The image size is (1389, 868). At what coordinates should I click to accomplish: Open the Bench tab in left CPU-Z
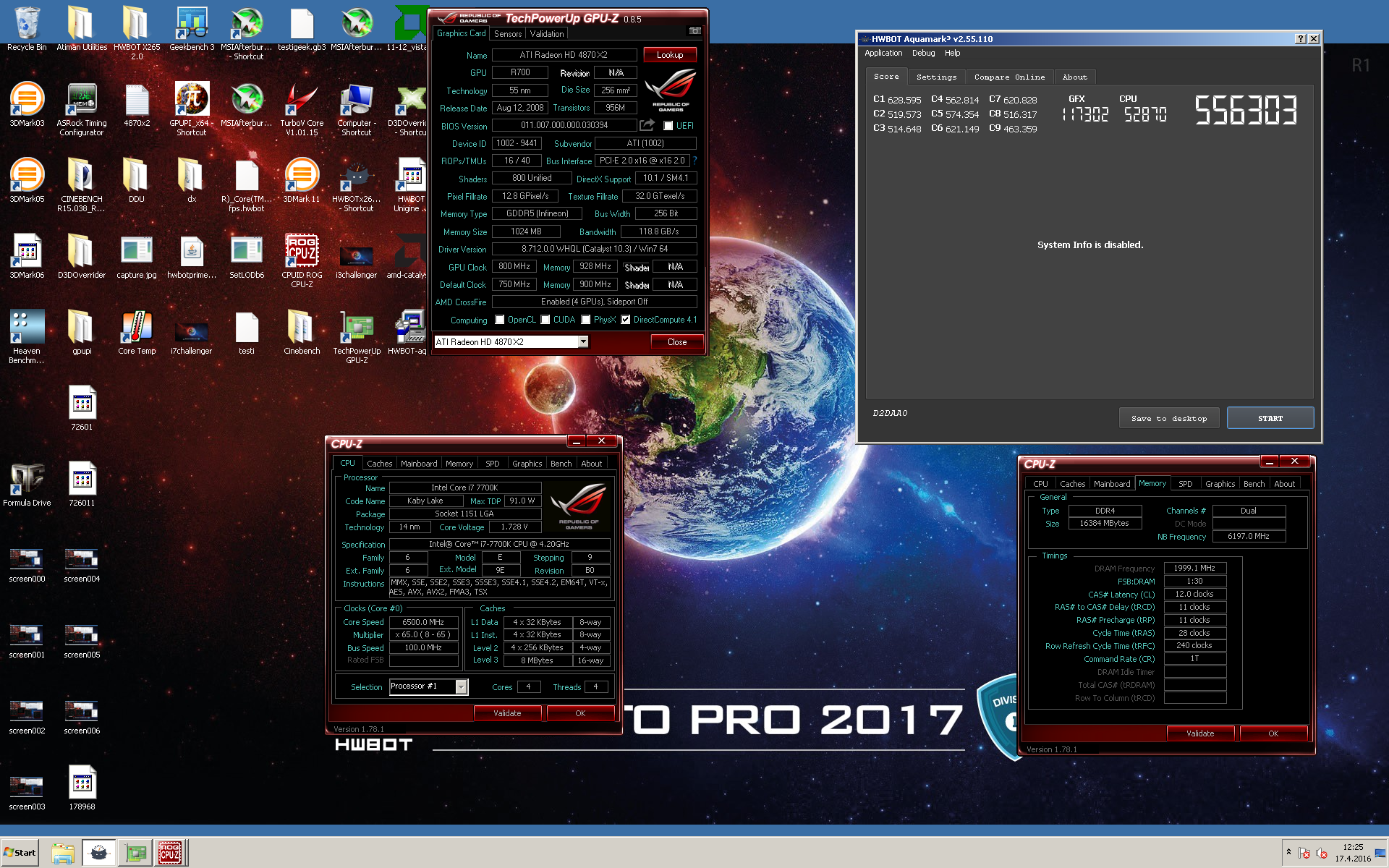(x=561, y=464)
